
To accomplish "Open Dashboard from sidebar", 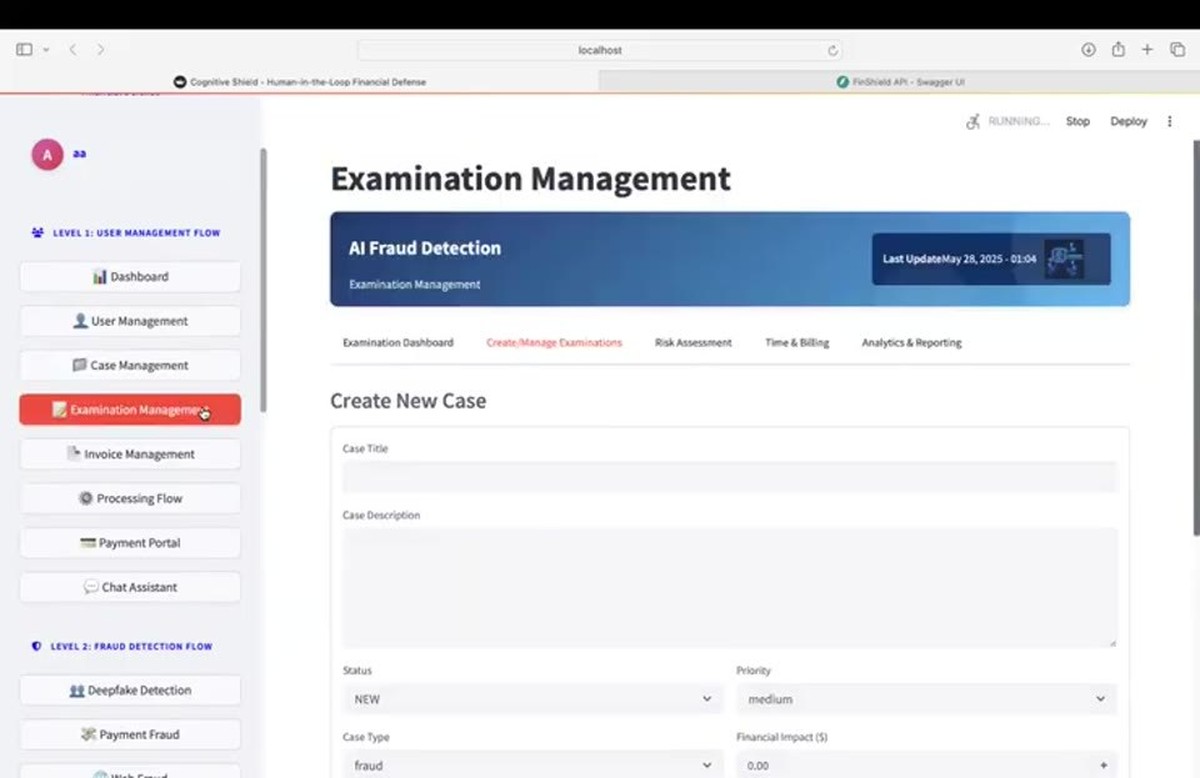I will tap(130, 277).
